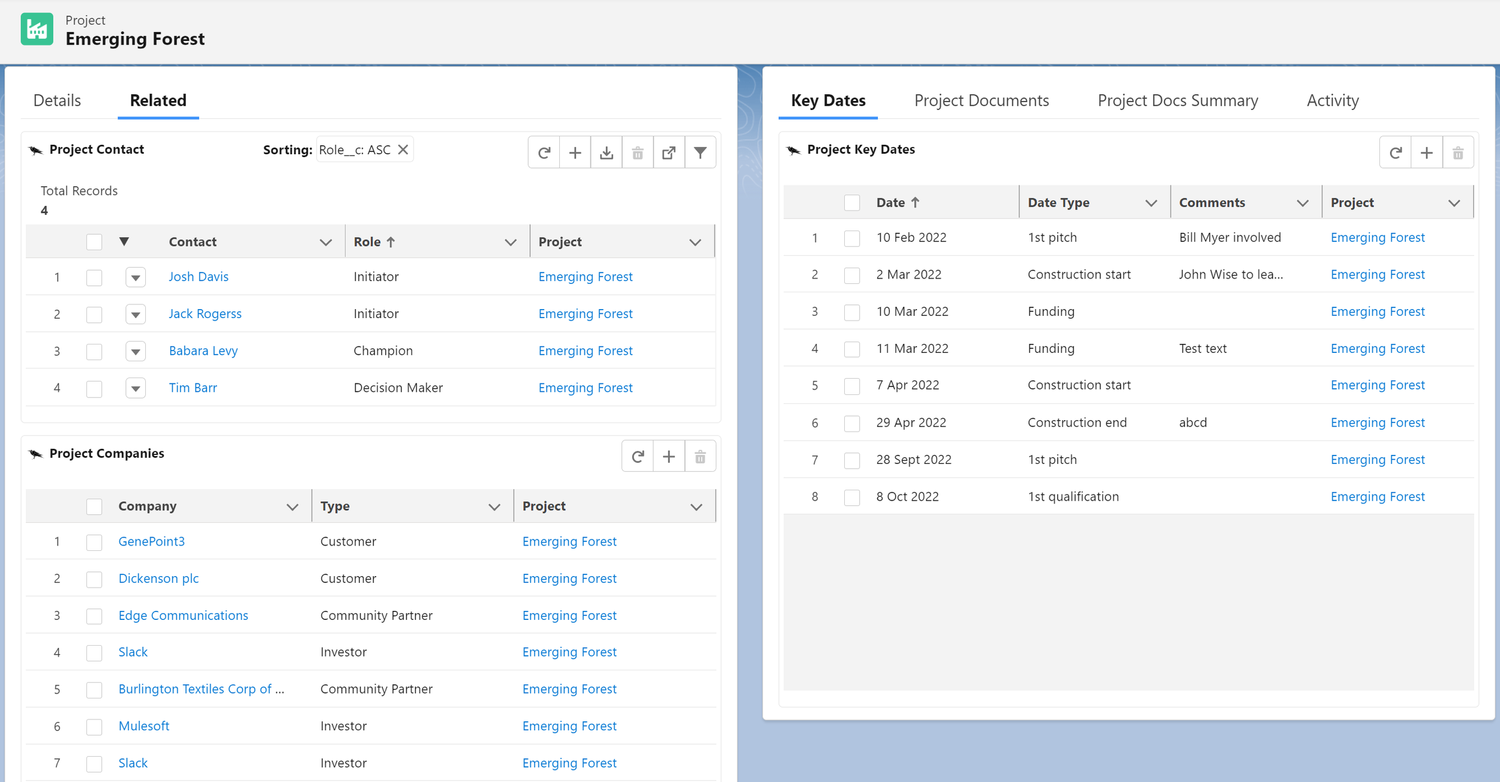Click the Project Companies delete trash icon
Viewport: 1500px width, 782px height.
pyautogui.click(x=700, y=457)
